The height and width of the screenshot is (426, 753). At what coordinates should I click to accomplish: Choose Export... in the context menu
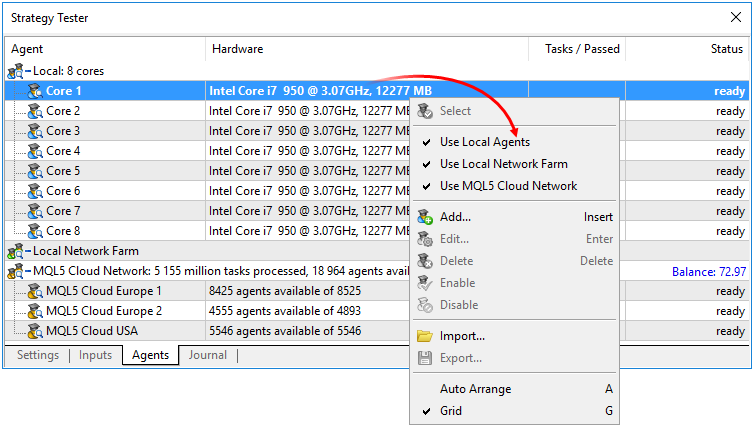[515, 358]
